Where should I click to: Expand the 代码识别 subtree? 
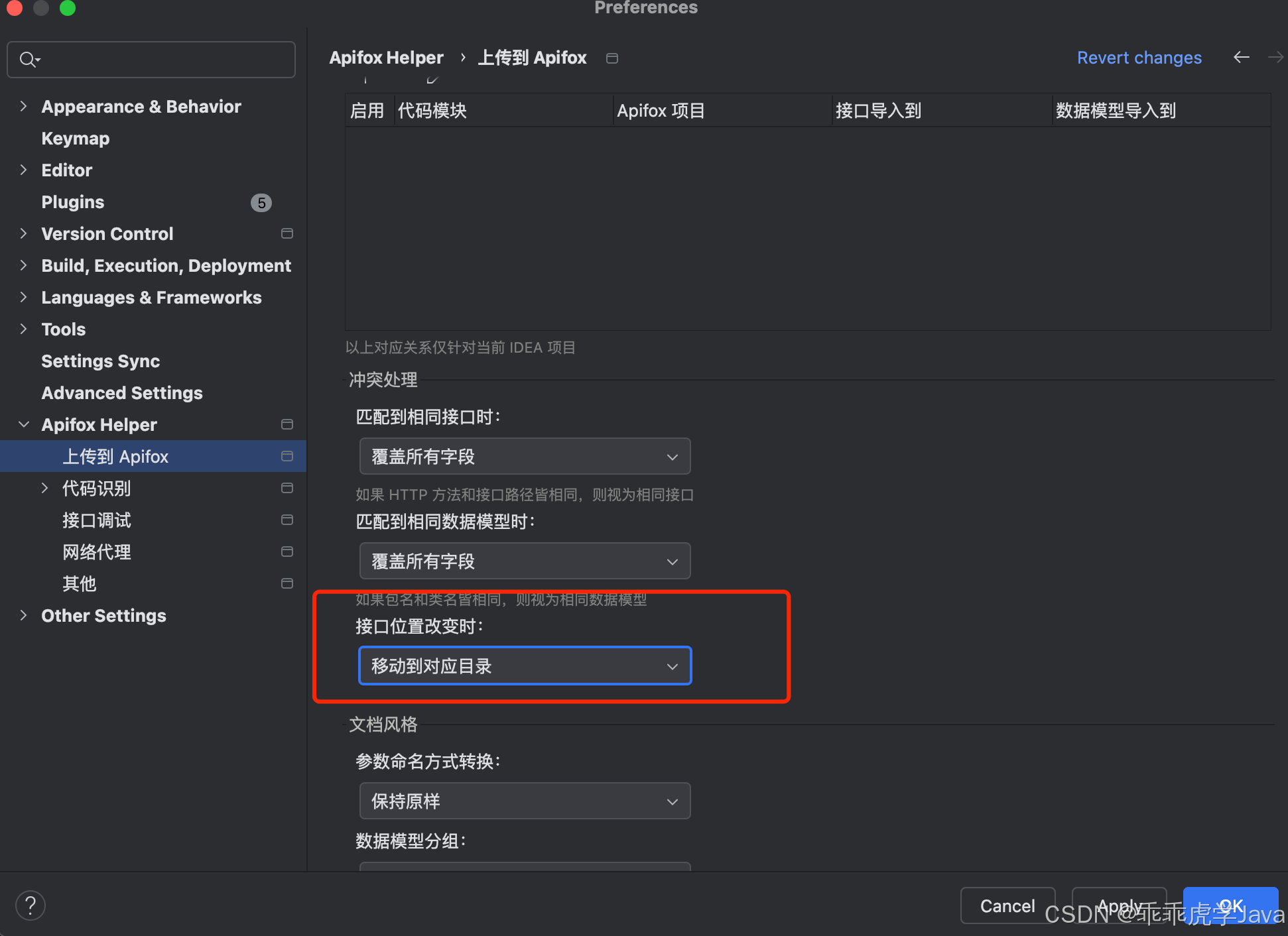click(x=45, y=488)
